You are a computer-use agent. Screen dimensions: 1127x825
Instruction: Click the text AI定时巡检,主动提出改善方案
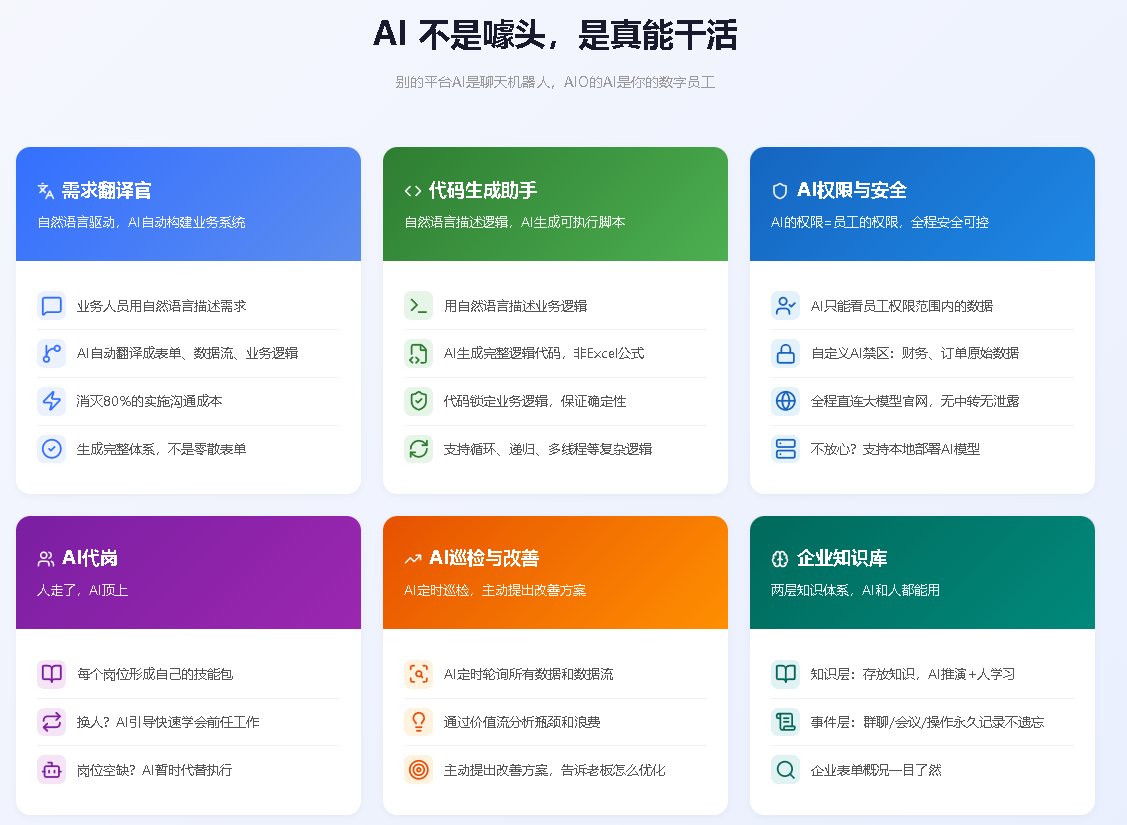click(494, 590)
